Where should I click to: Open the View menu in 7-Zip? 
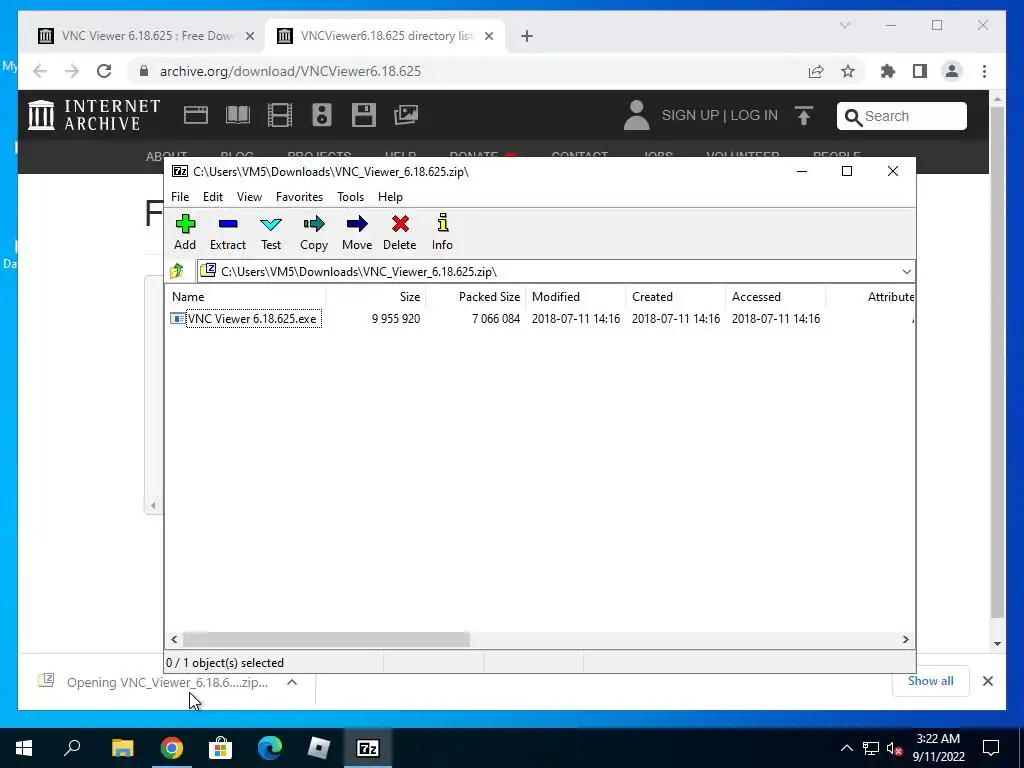click(249, 197)
